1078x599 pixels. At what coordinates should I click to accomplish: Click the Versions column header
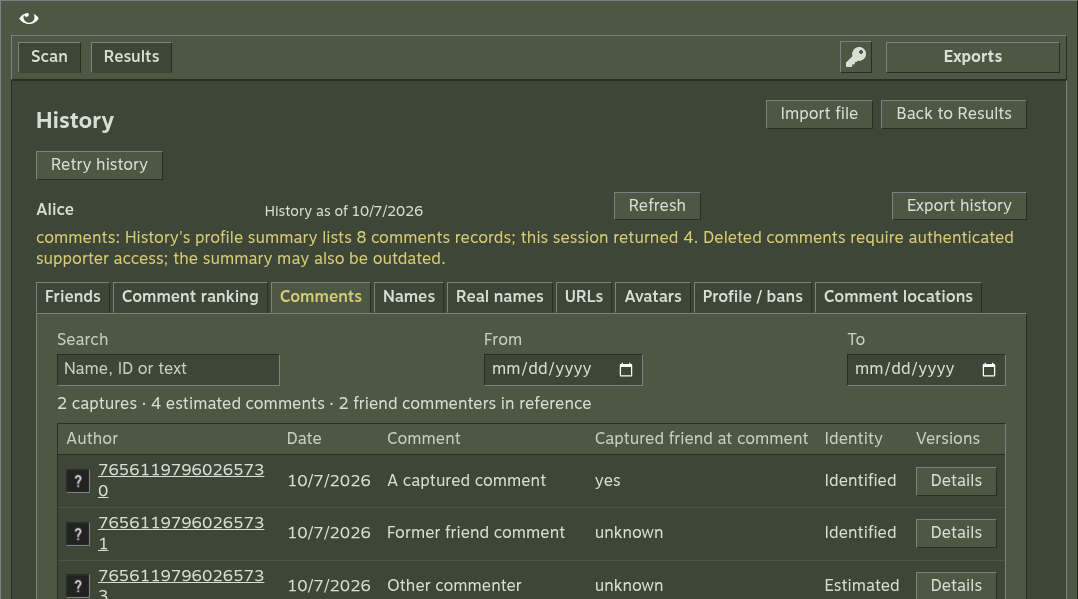coord(947,439)
